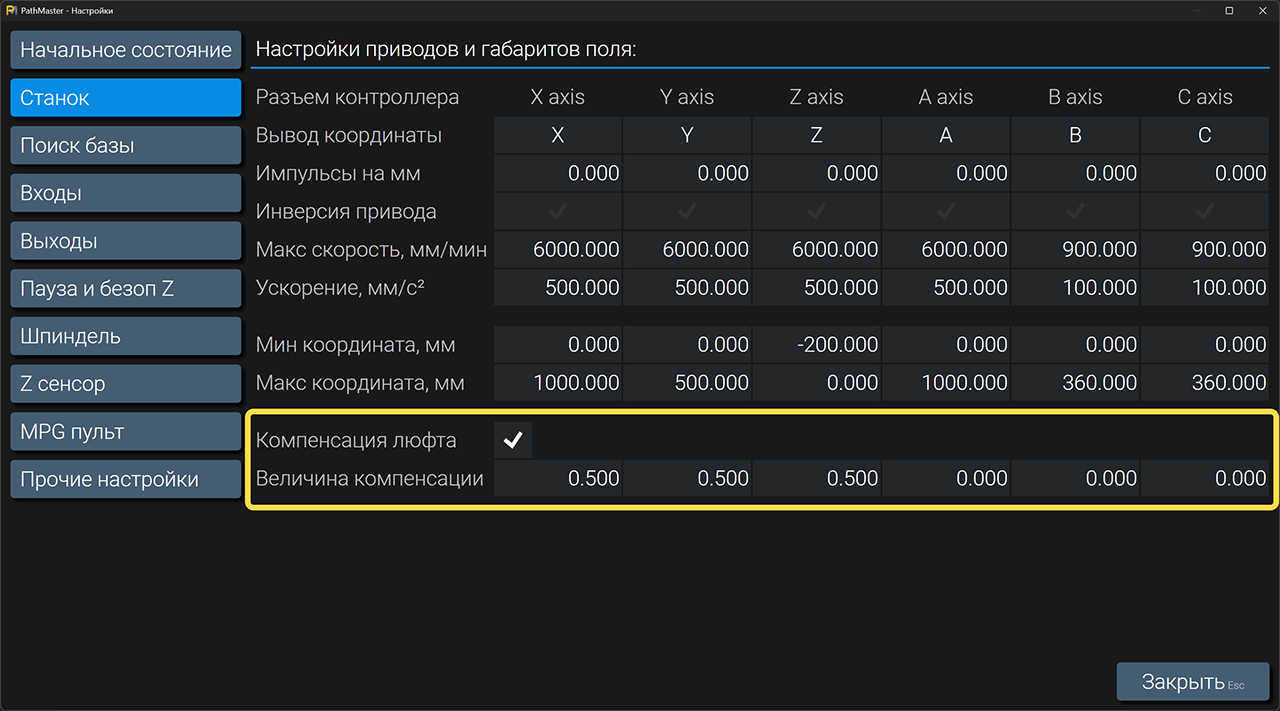Click X axis Импульсы на мм field
Image resolution: width=1280 pixels, height=711 pixels.
558,174
